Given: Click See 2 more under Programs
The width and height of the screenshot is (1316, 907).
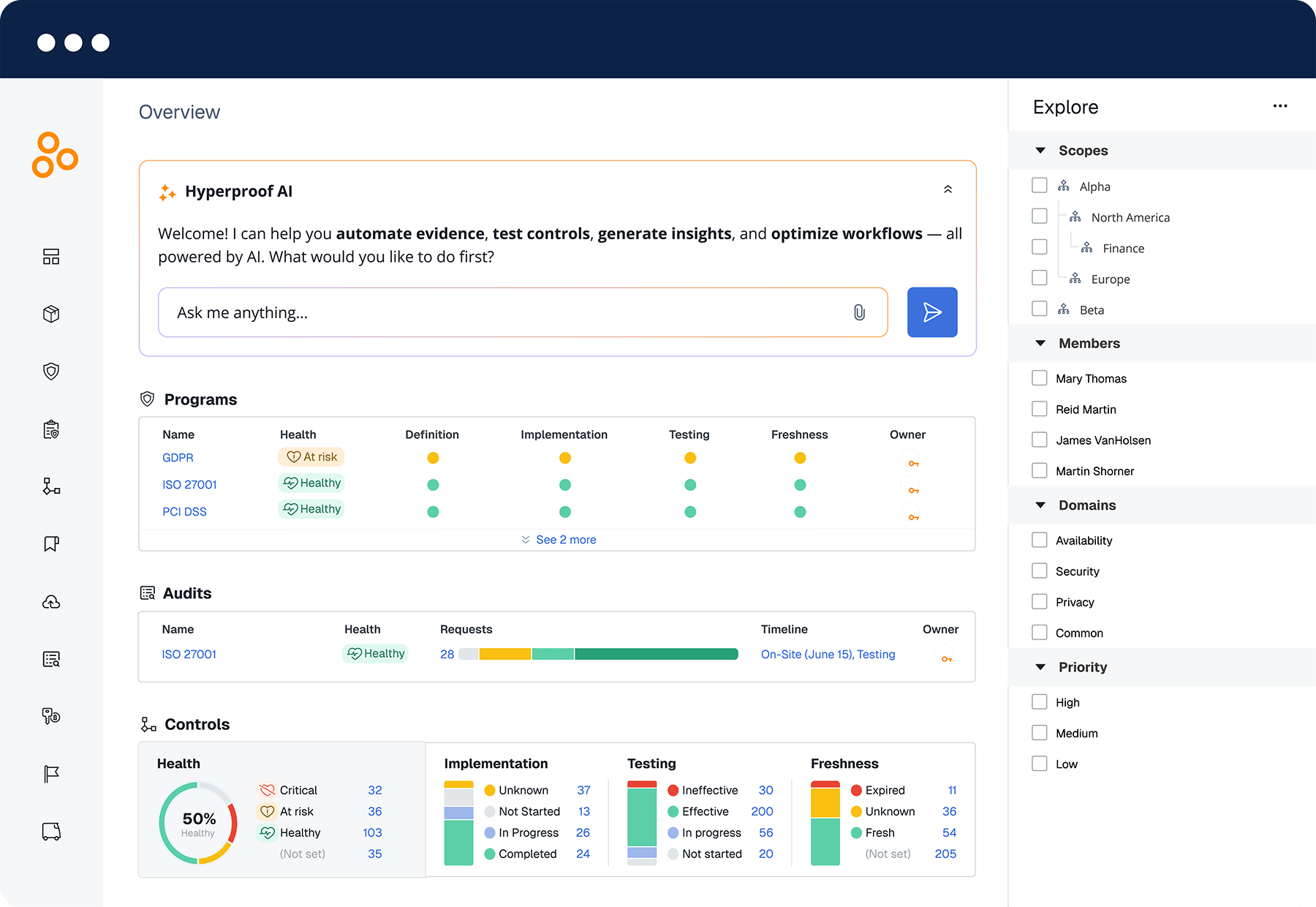Looking at the screenshot, I should pos(565,539).
